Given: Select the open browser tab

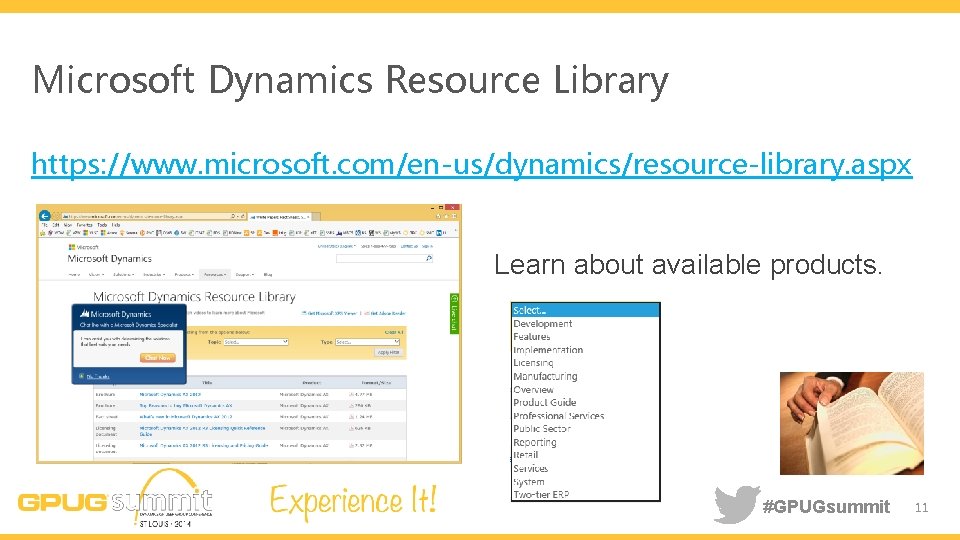Looking at the screenshot, I should point(280,217).
